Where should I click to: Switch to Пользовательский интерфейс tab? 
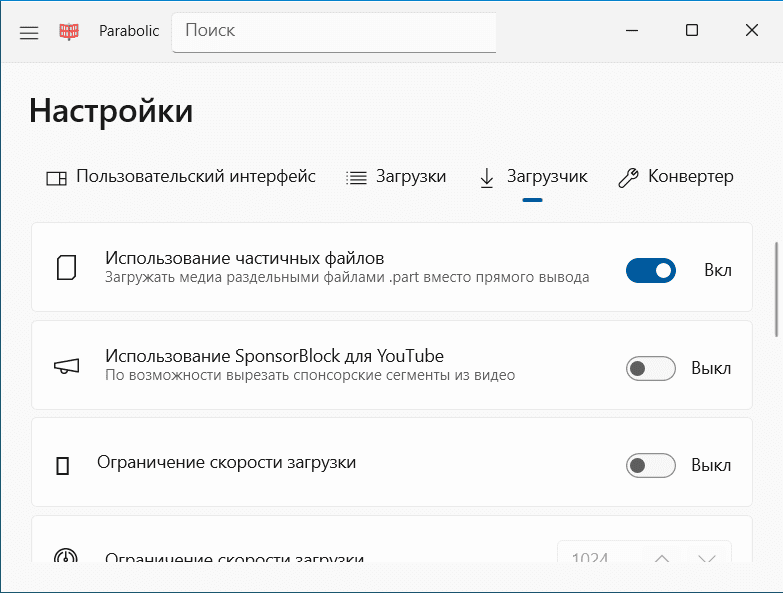182,177
